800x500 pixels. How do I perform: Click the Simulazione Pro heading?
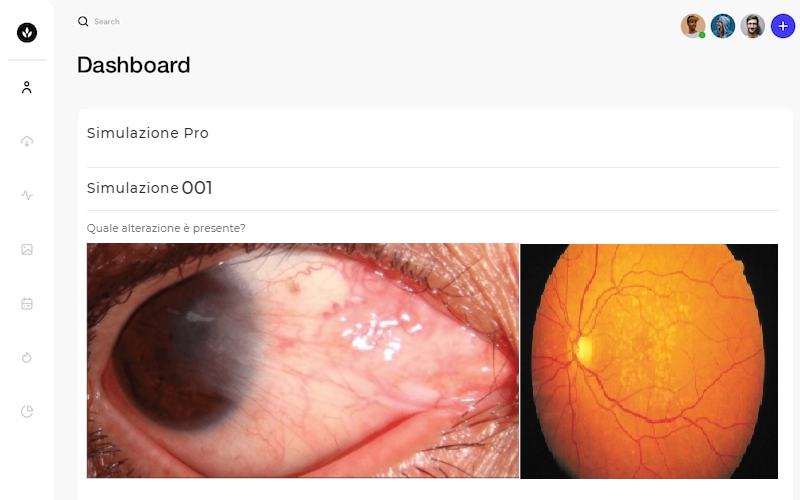click(x=148, y=133)
